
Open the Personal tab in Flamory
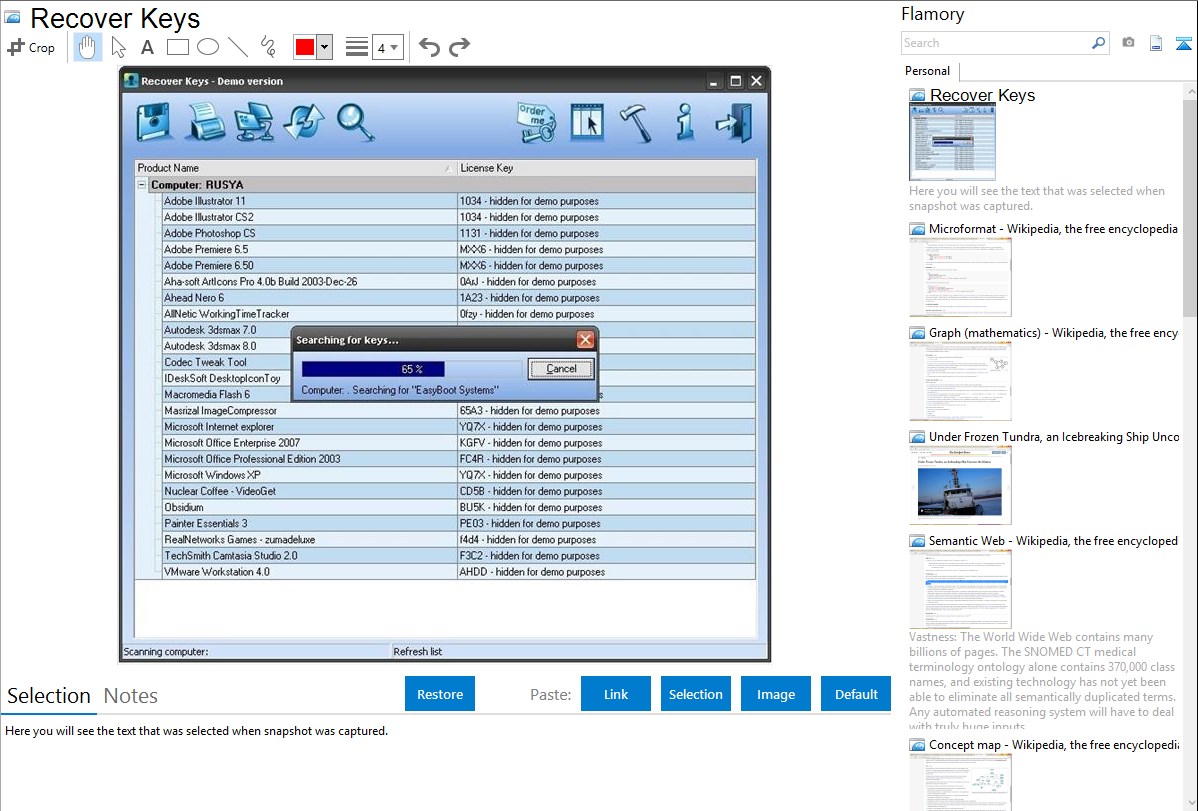click(x=928, y=71)
